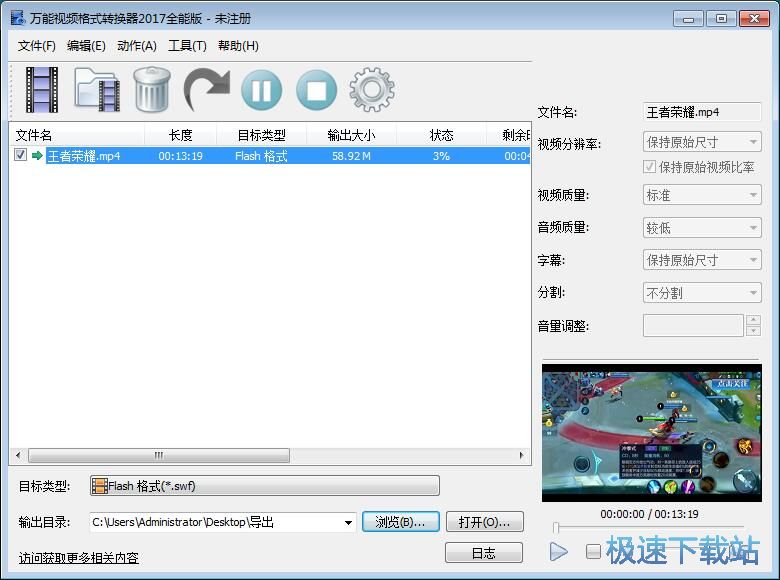Close the converter window

(754, 19)
